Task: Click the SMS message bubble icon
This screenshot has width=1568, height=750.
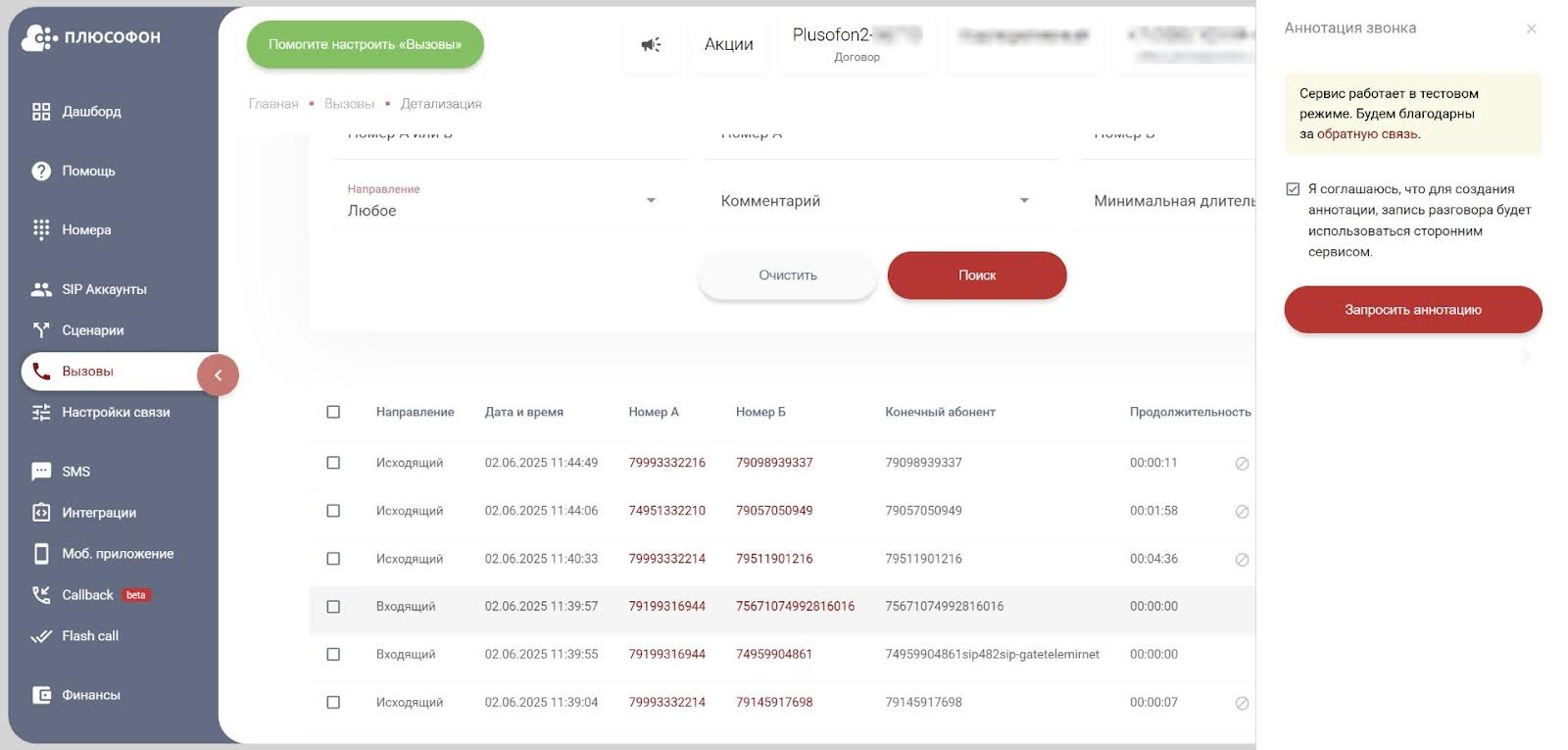Action: point(41,472)
